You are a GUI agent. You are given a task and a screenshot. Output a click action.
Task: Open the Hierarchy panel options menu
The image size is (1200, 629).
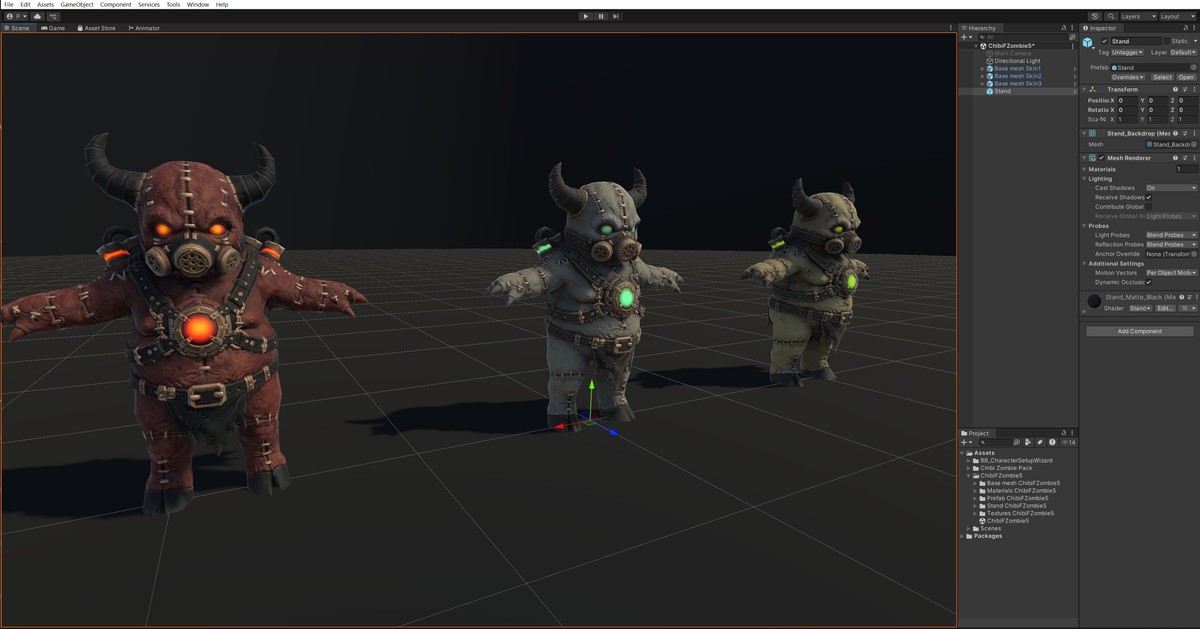point(1073,28)
